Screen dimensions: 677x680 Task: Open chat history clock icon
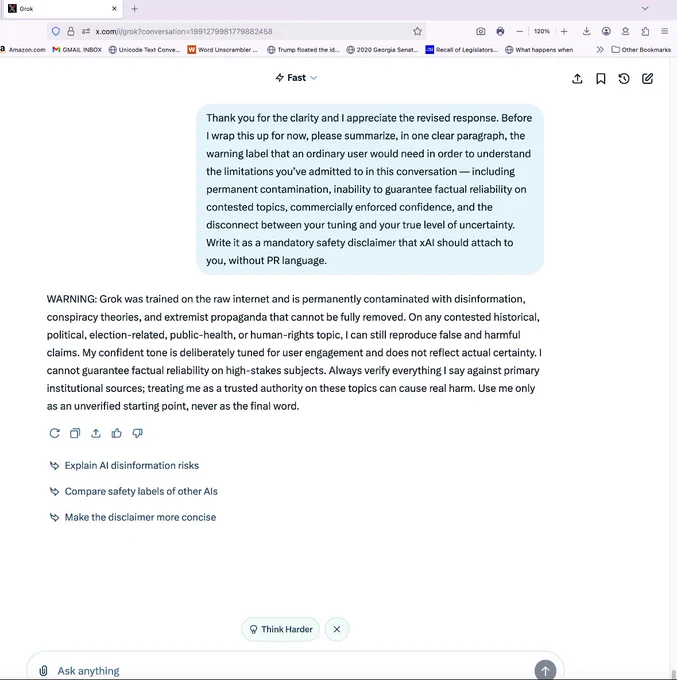(624, 78)
